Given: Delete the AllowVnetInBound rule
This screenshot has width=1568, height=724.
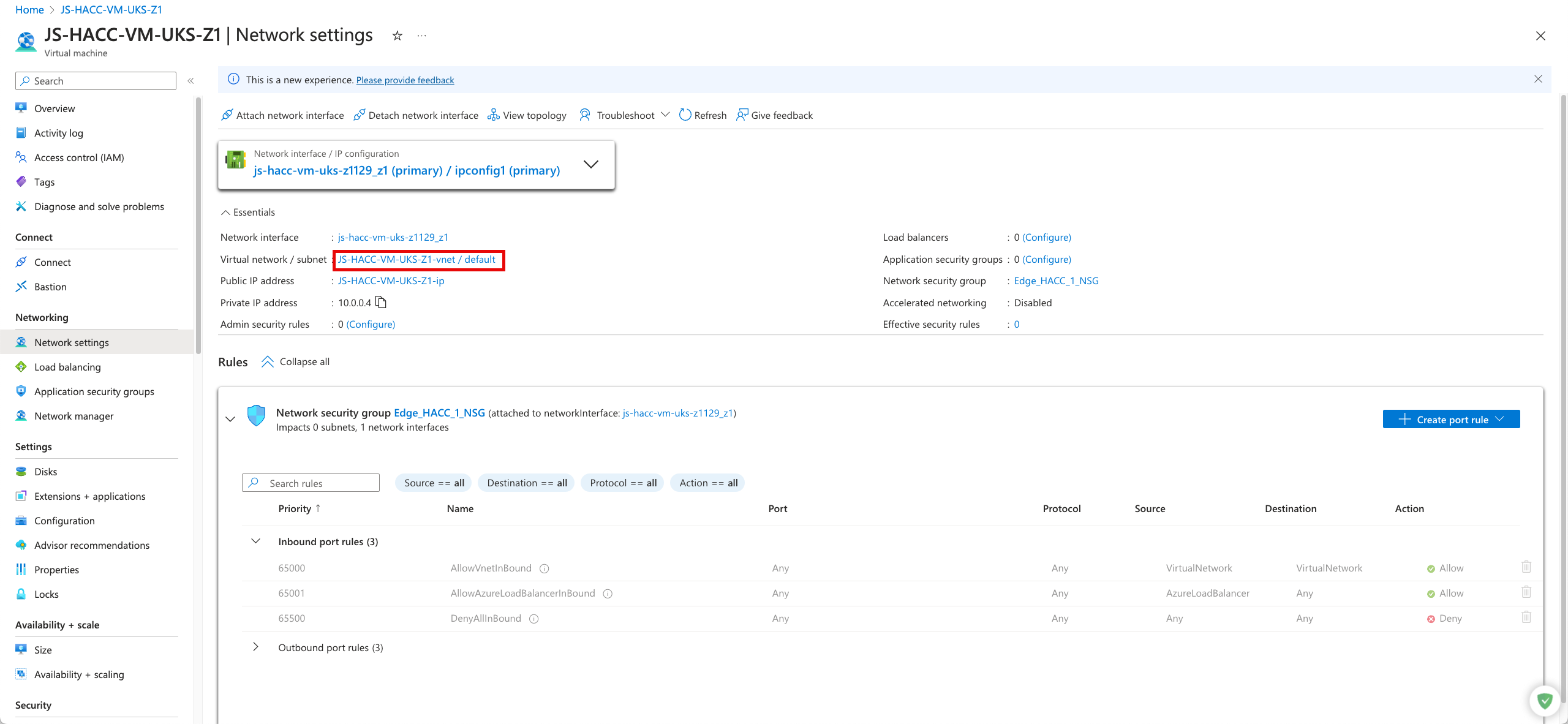Looking at the screenshot, I should [x=1526, y=567].
